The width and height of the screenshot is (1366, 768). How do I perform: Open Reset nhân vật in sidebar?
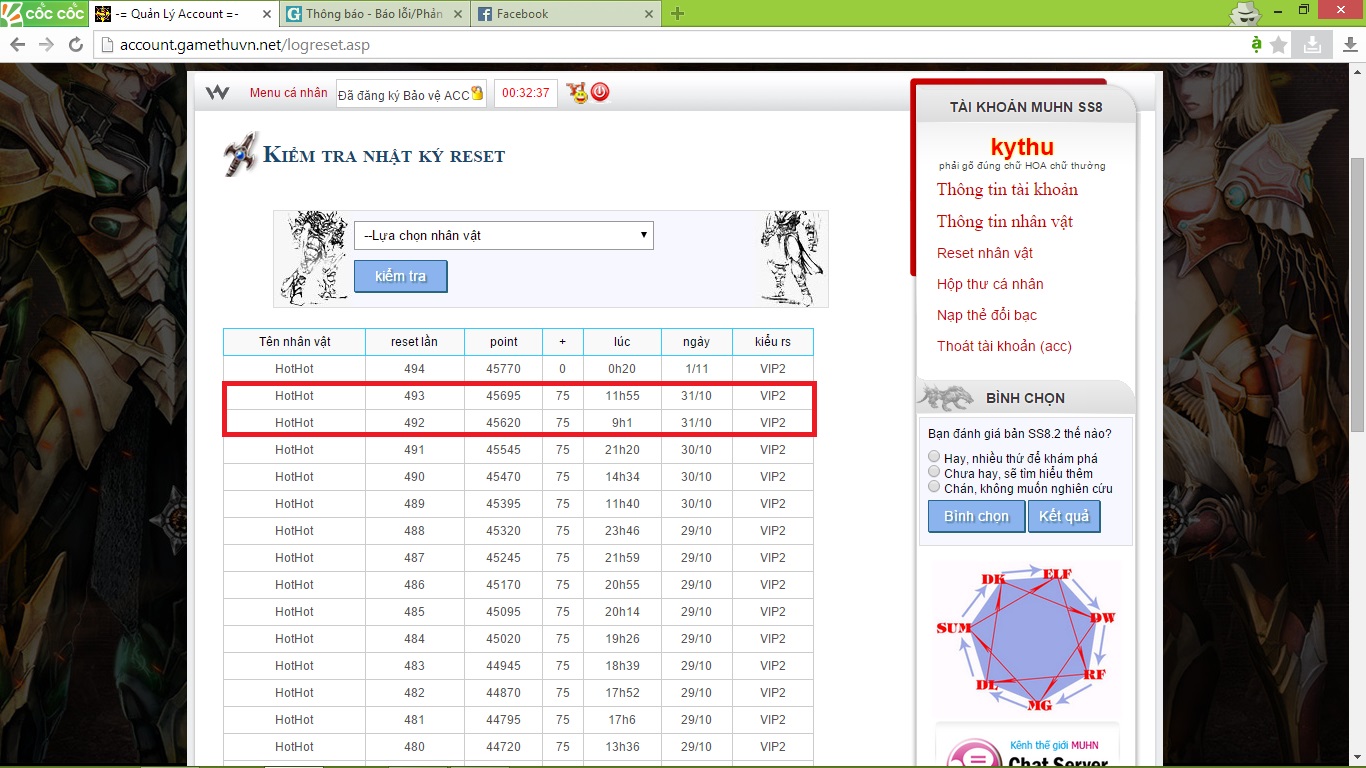[985, 253]
